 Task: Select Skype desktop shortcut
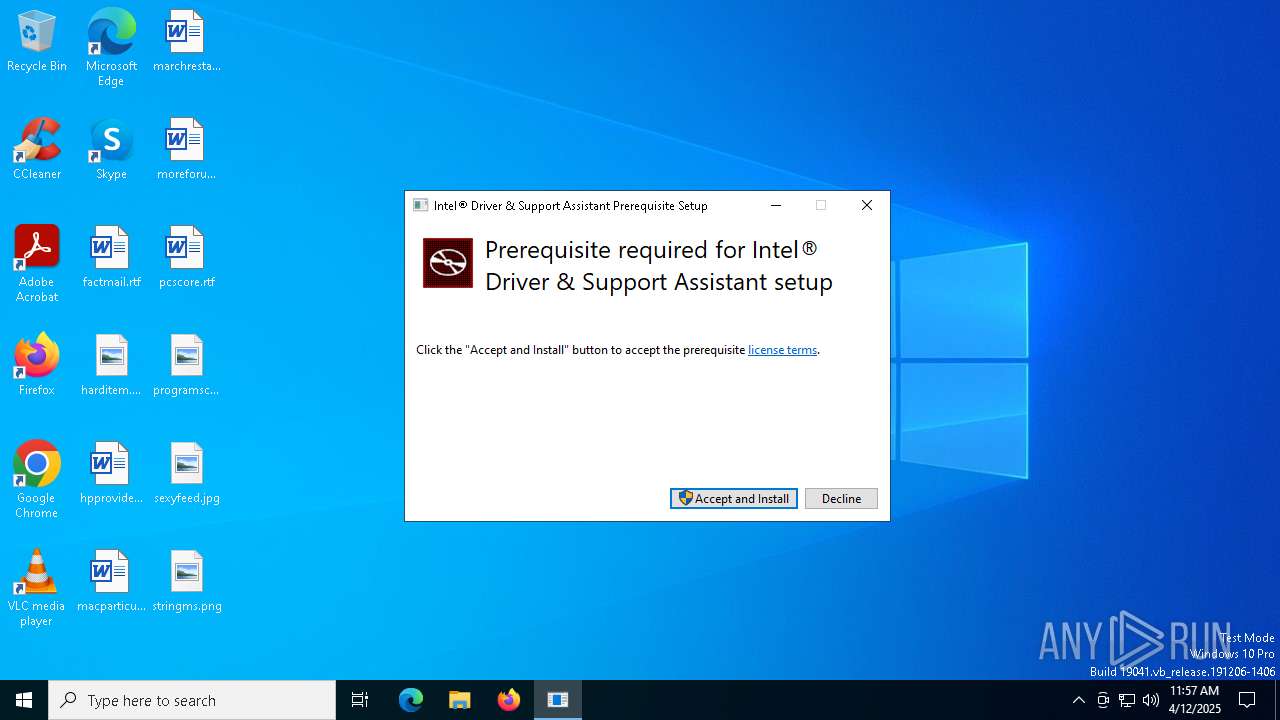111,149
